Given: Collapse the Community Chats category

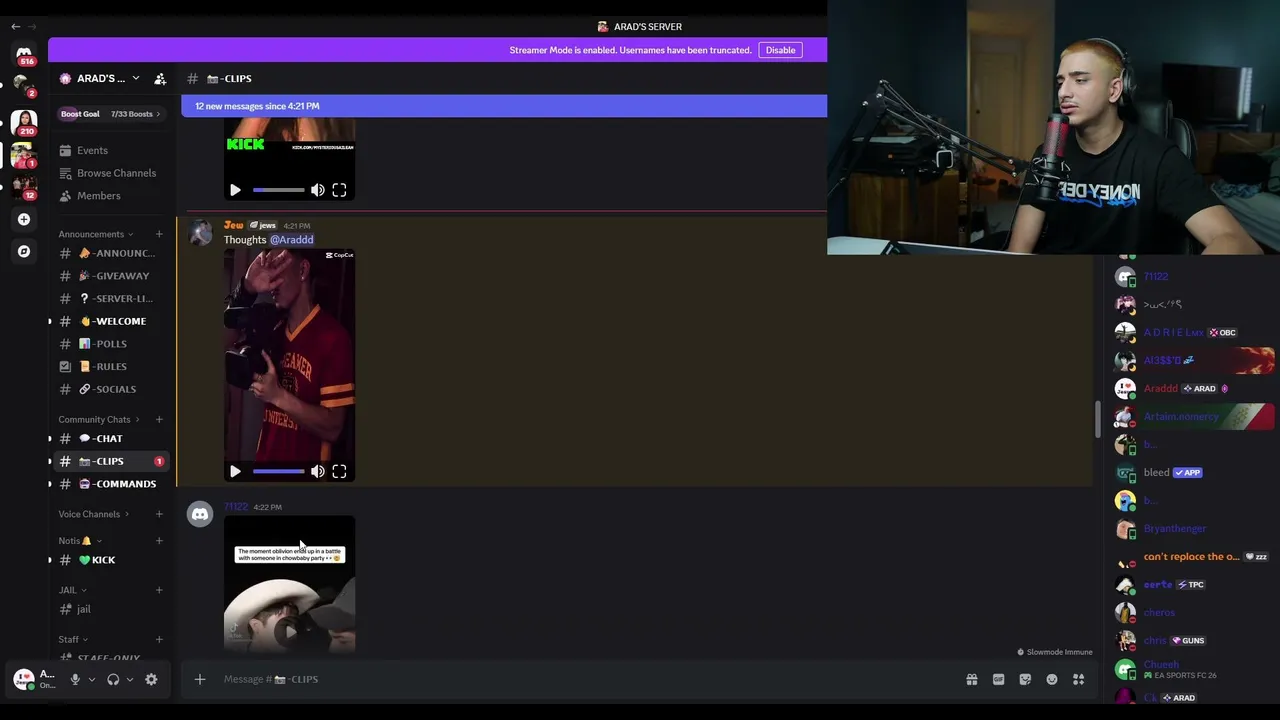Looking at the screenshot, I should [99, 419].
